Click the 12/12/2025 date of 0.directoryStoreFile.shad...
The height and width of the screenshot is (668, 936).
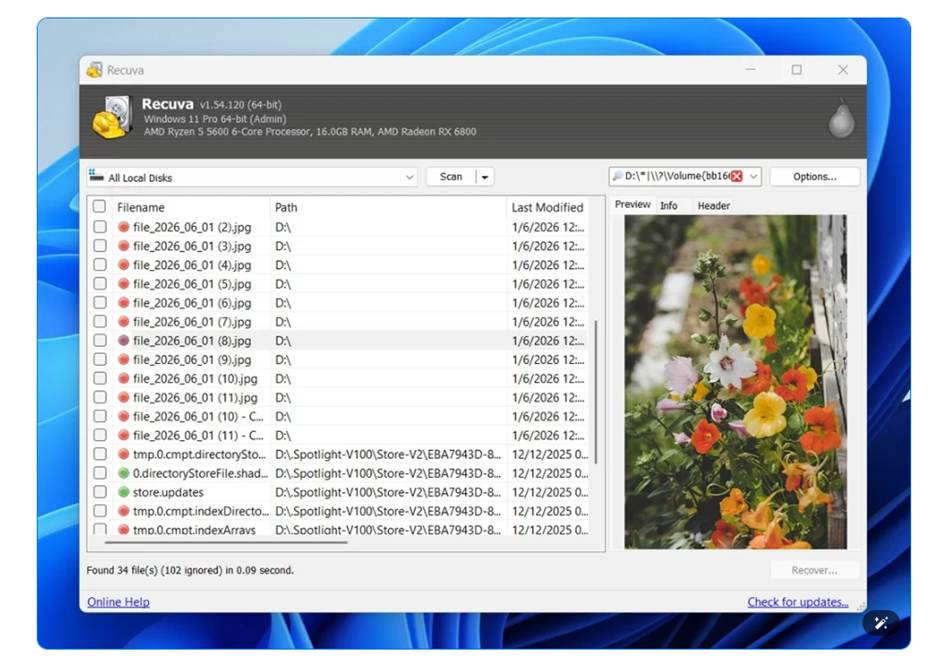pyautogui.click(x=550, y=473)
